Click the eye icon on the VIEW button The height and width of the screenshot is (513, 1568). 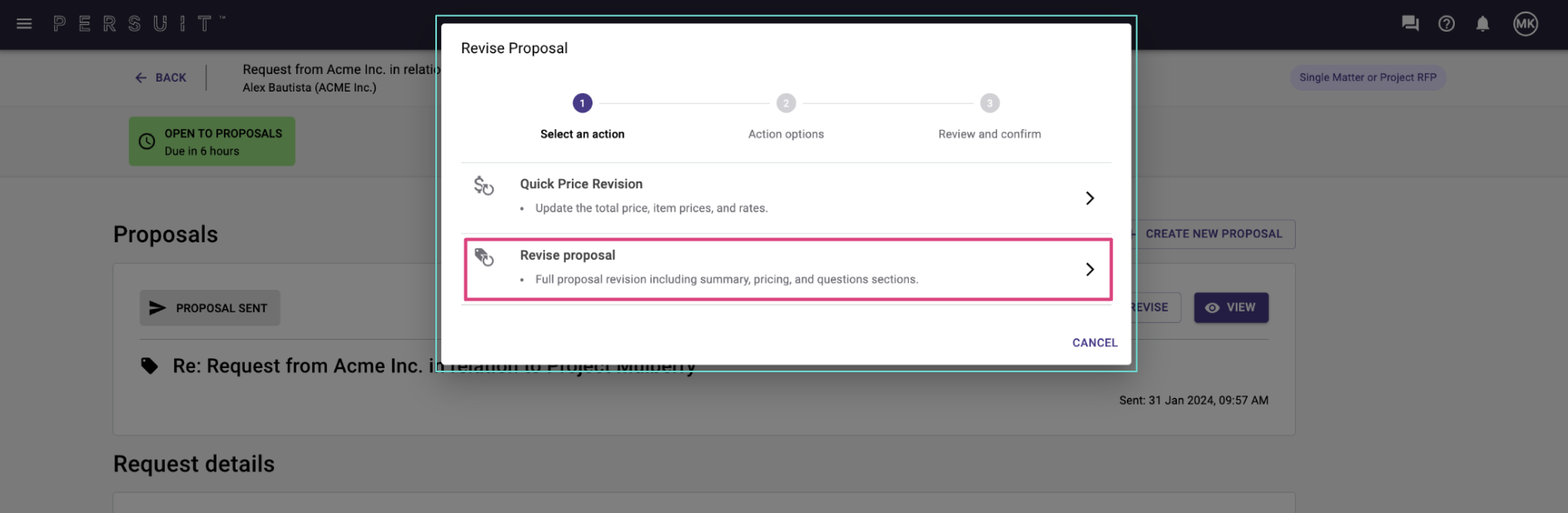1212,307
